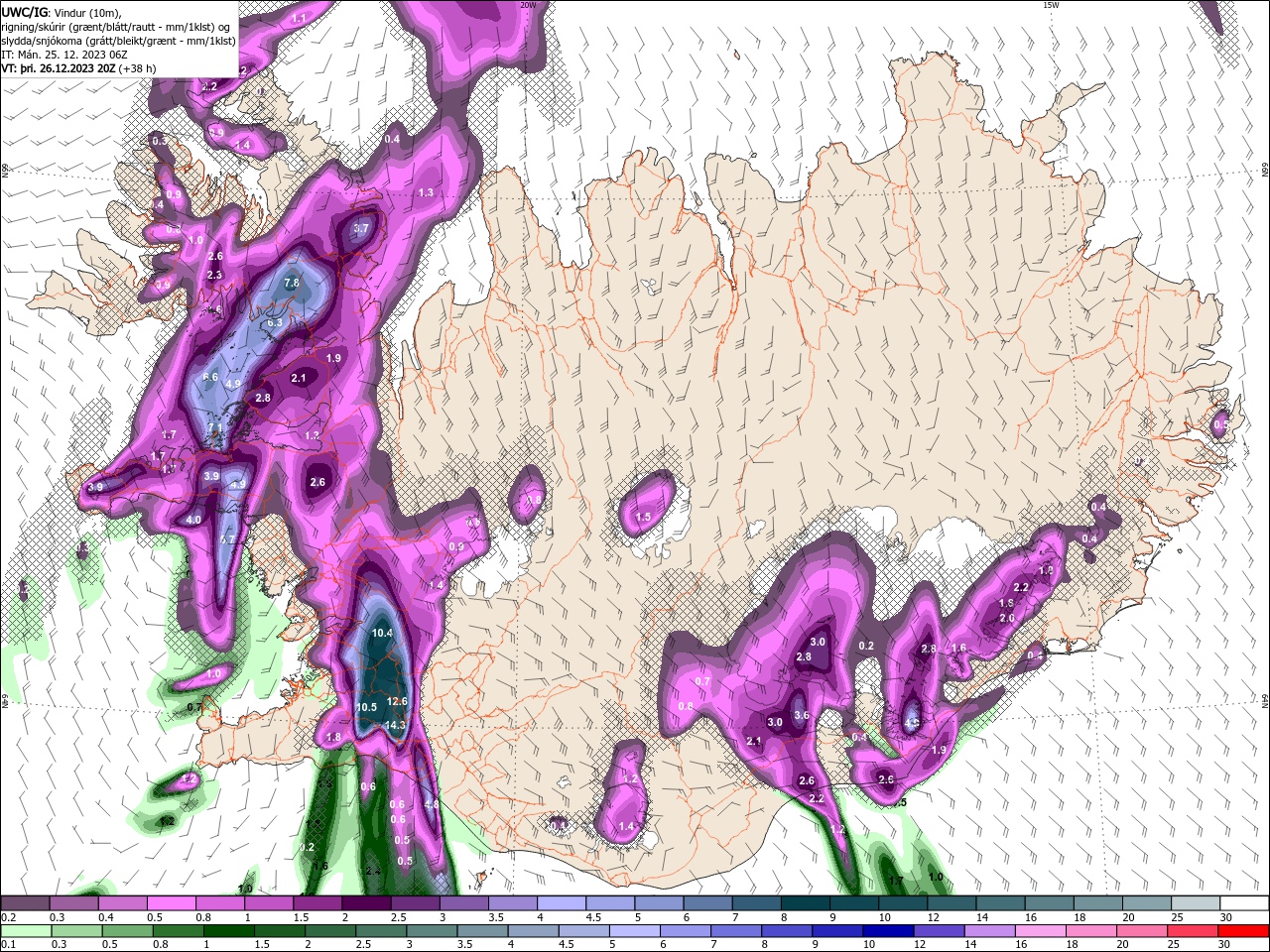
Task: Click the 30 white swatch in the upper legend row
Action: [x=1244, y=903]
